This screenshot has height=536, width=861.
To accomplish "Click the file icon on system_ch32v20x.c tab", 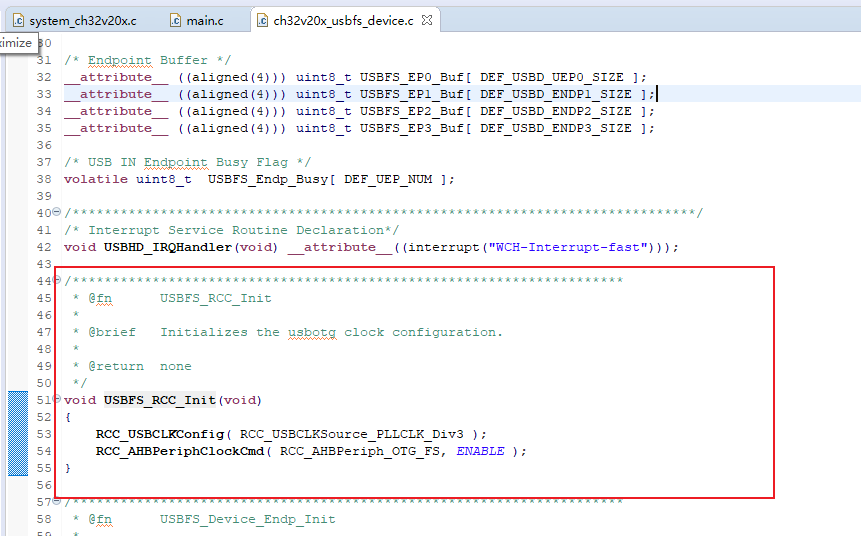I will pos(17,20).
